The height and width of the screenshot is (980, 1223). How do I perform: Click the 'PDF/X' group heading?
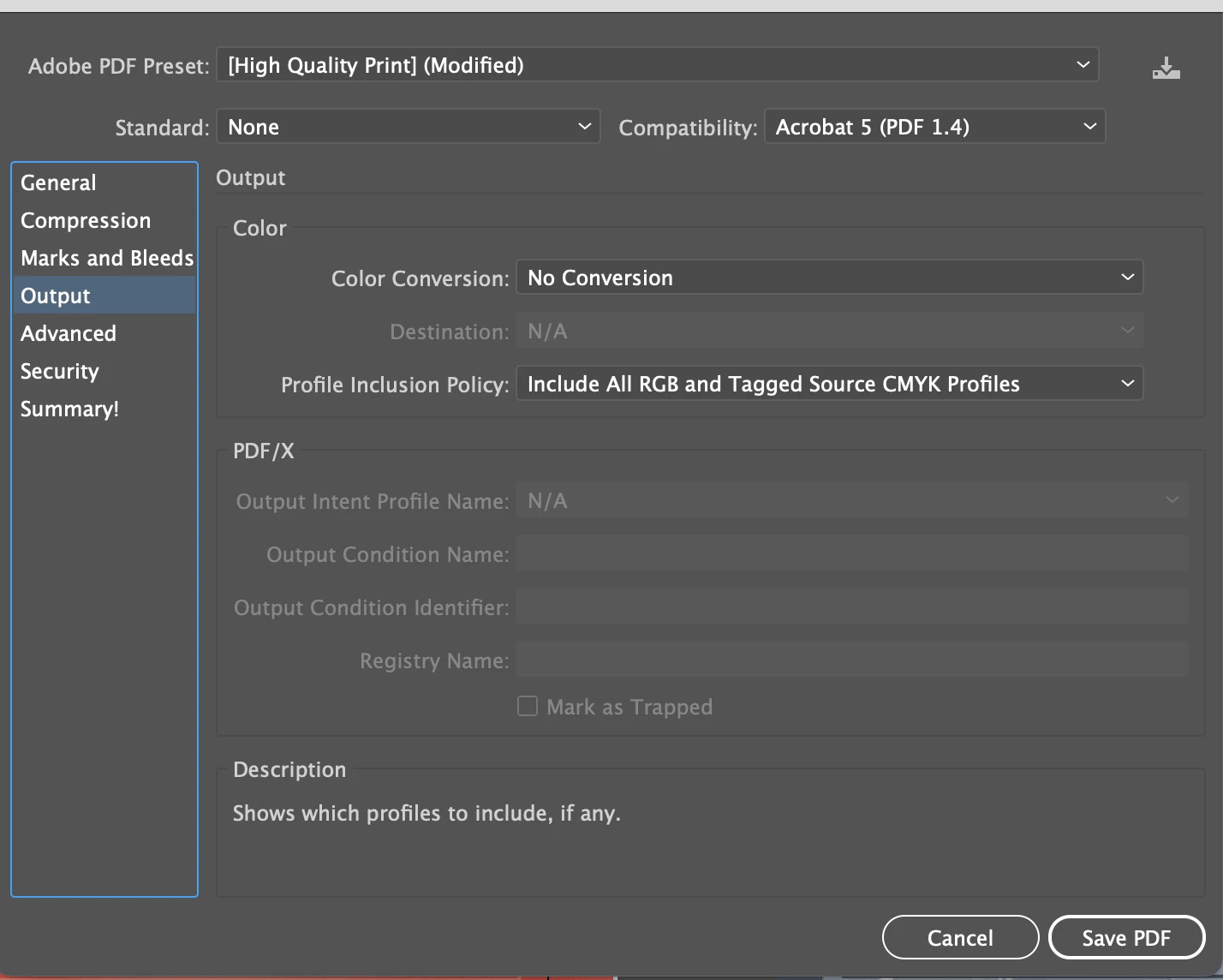264,451
